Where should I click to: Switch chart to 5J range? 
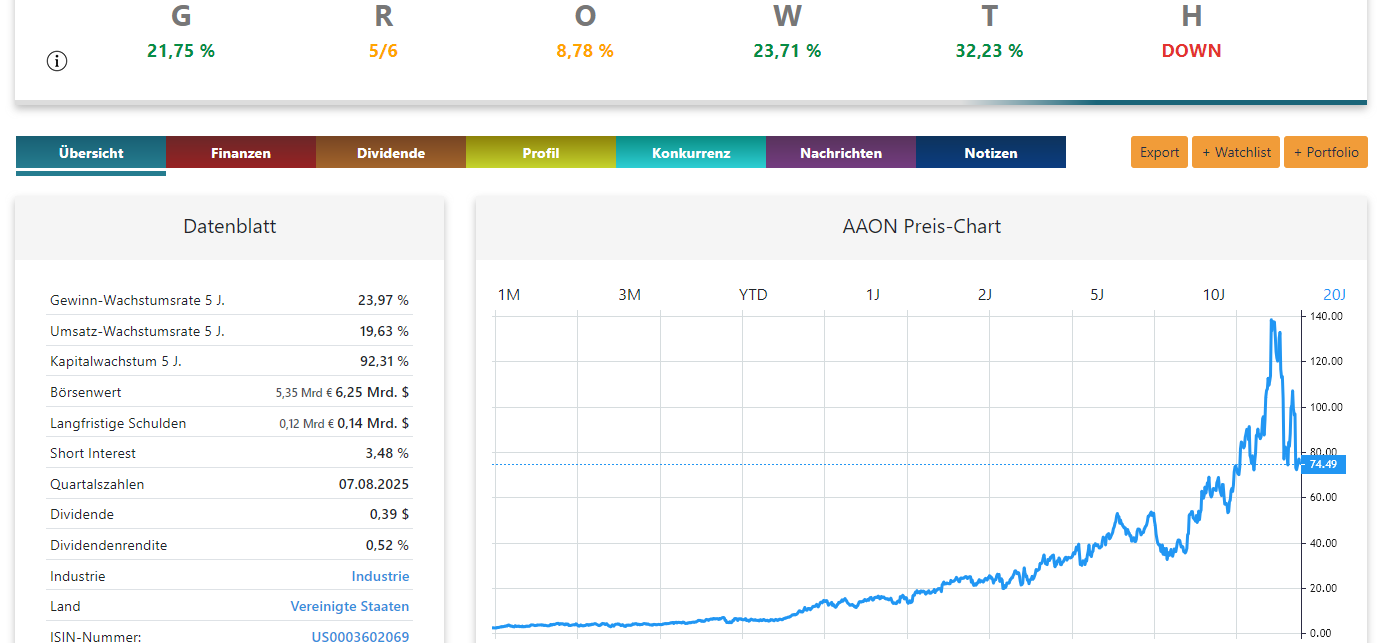tap(1097, 294)
